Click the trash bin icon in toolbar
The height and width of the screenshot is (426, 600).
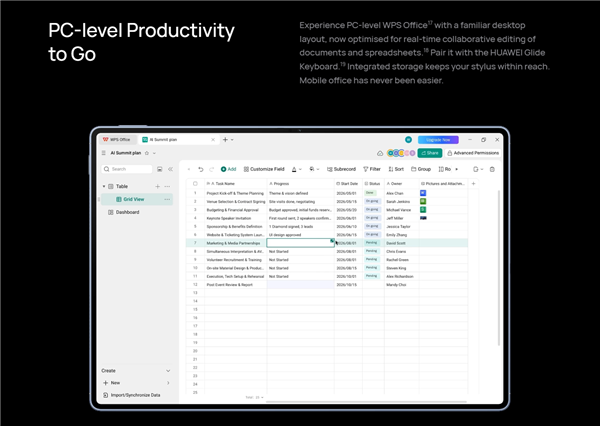click(x=492, y=169)
